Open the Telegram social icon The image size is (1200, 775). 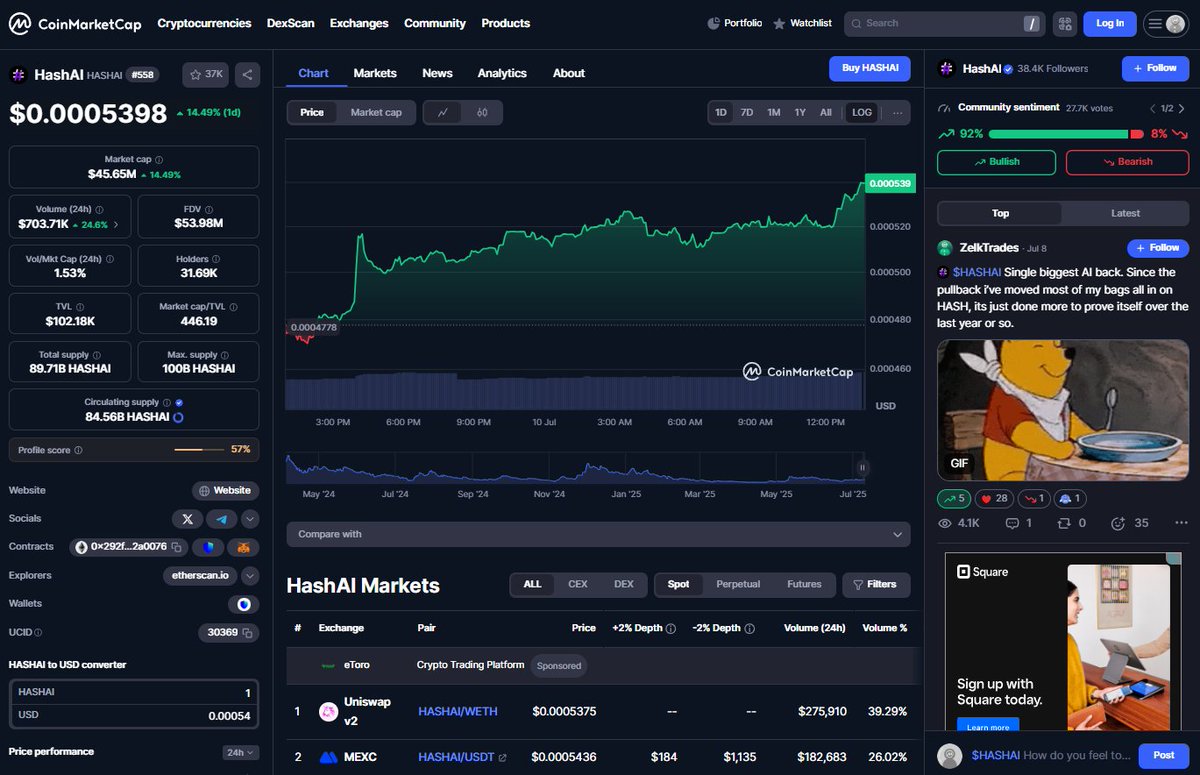click(x=222, y=519)
